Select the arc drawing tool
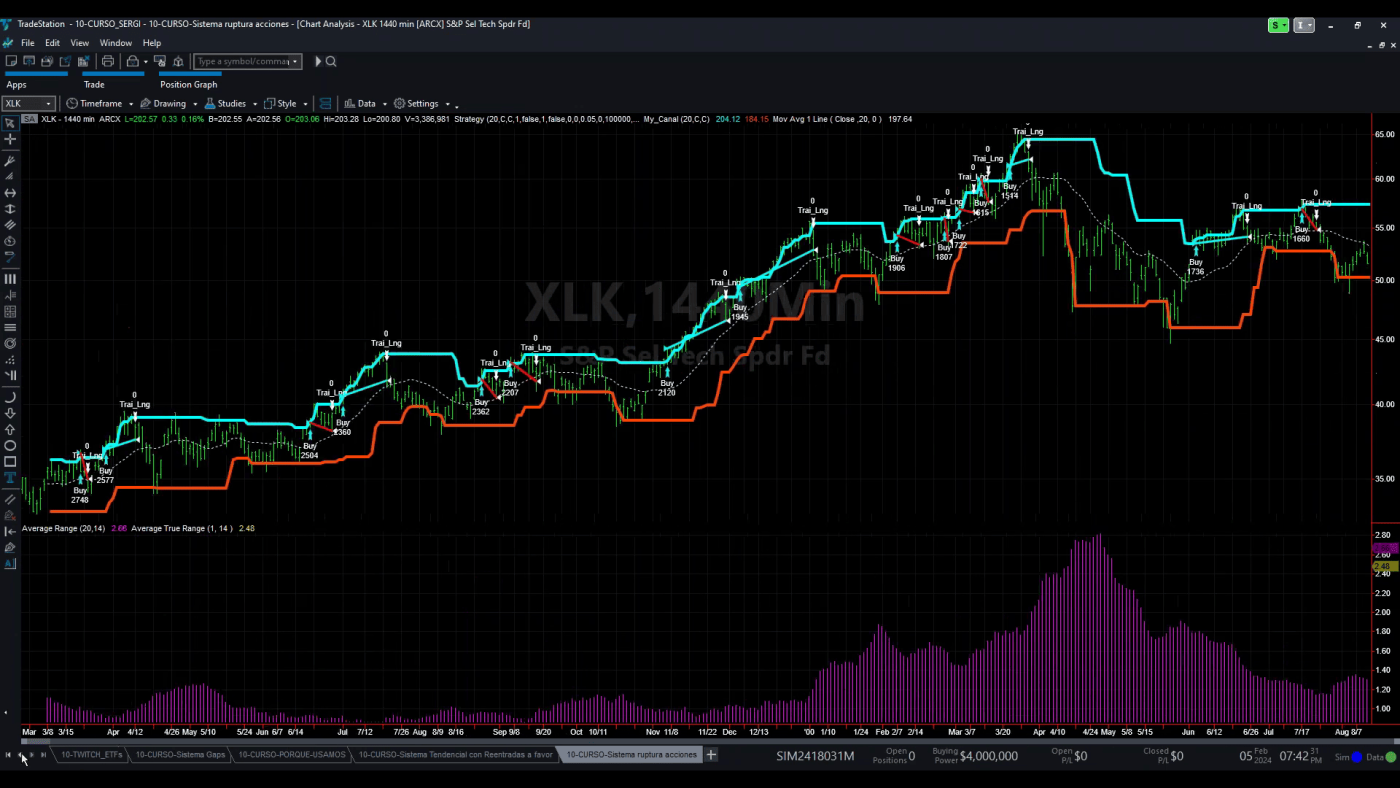The image size is (1400, 788). coord(10,397)
